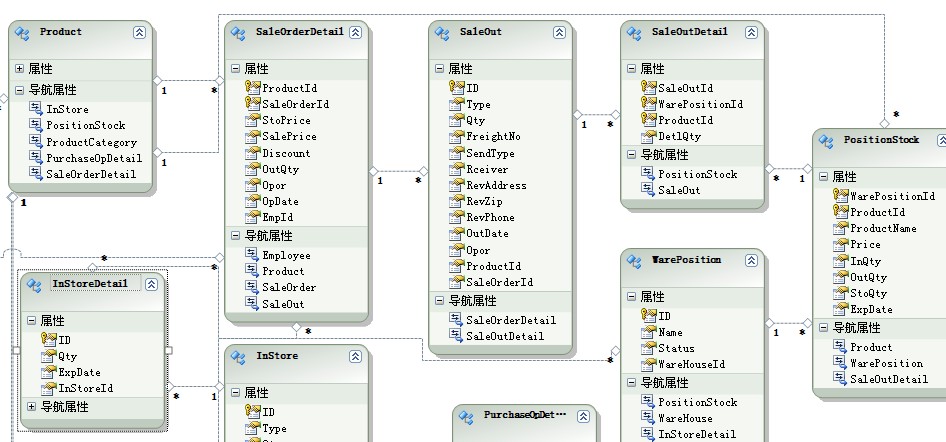The width and height of the screenshot is (946, 442).
Task: Click the InStore entity header icon
Action: coord(238,358)
